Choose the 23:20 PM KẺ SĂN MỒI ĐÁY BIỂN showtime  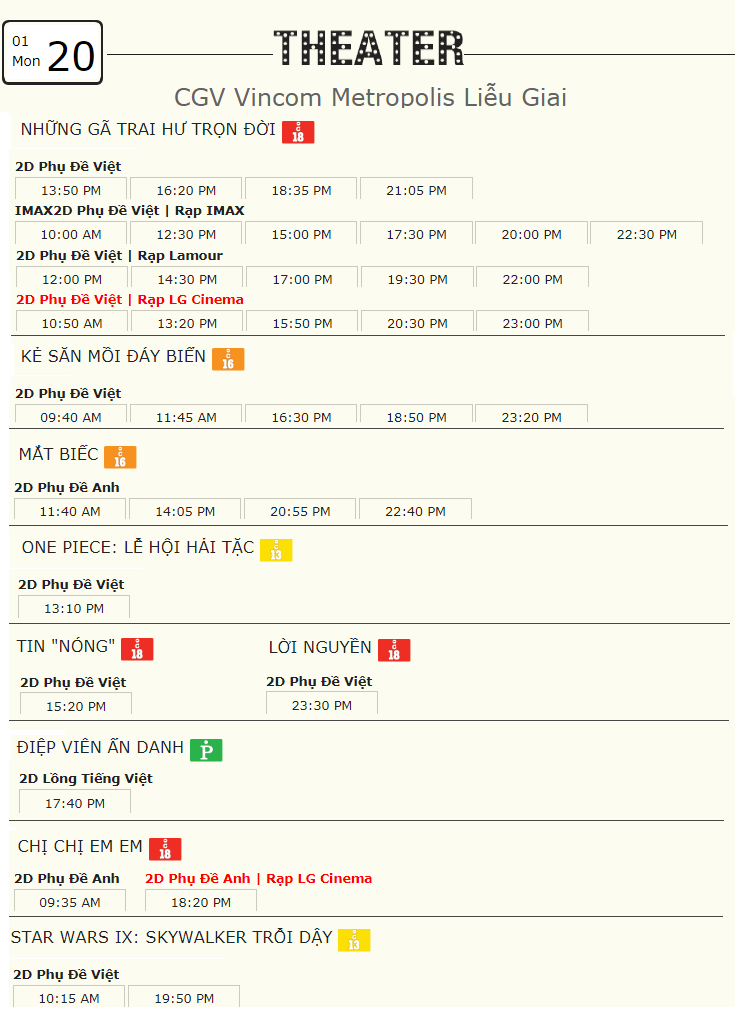[532, 416]
